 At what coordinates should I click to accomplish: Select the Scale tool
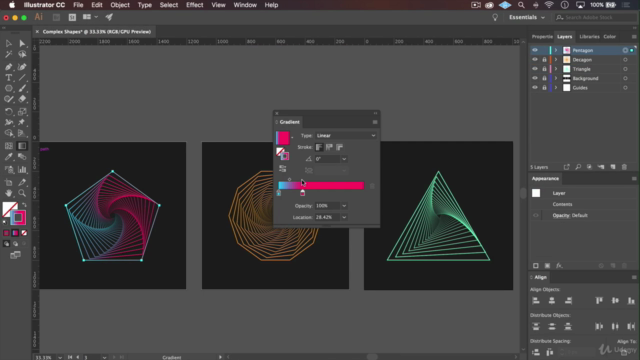(x=22, y=111)
